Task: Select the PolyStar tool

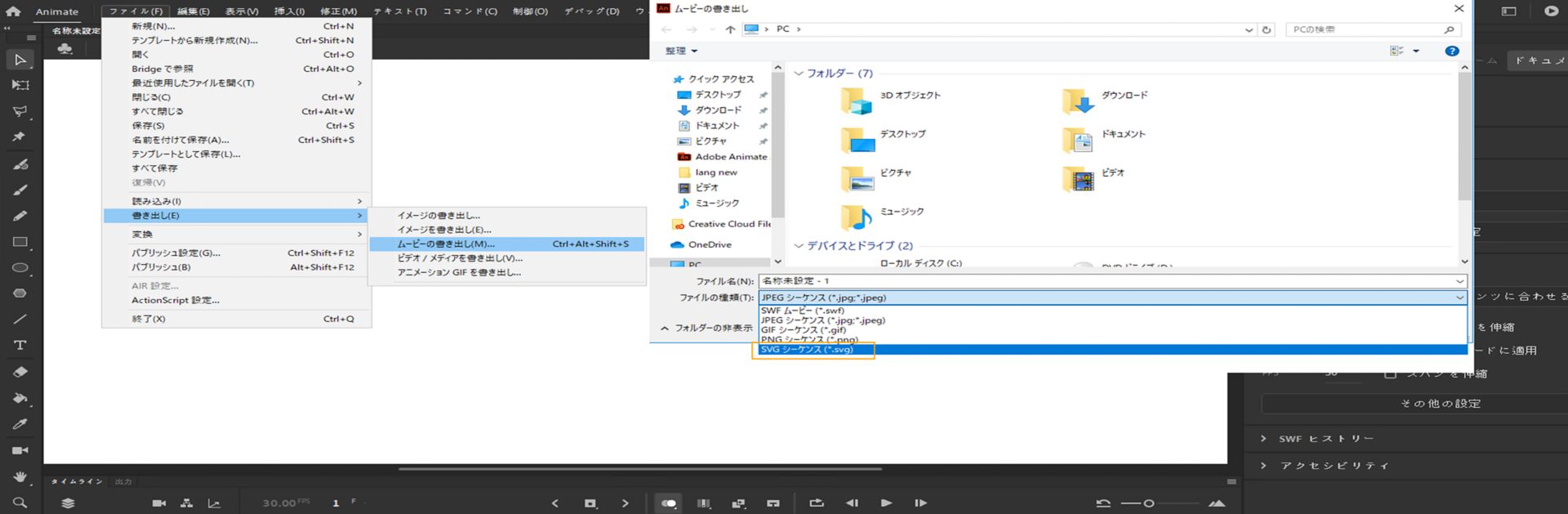Action: (x=20, y=293)
